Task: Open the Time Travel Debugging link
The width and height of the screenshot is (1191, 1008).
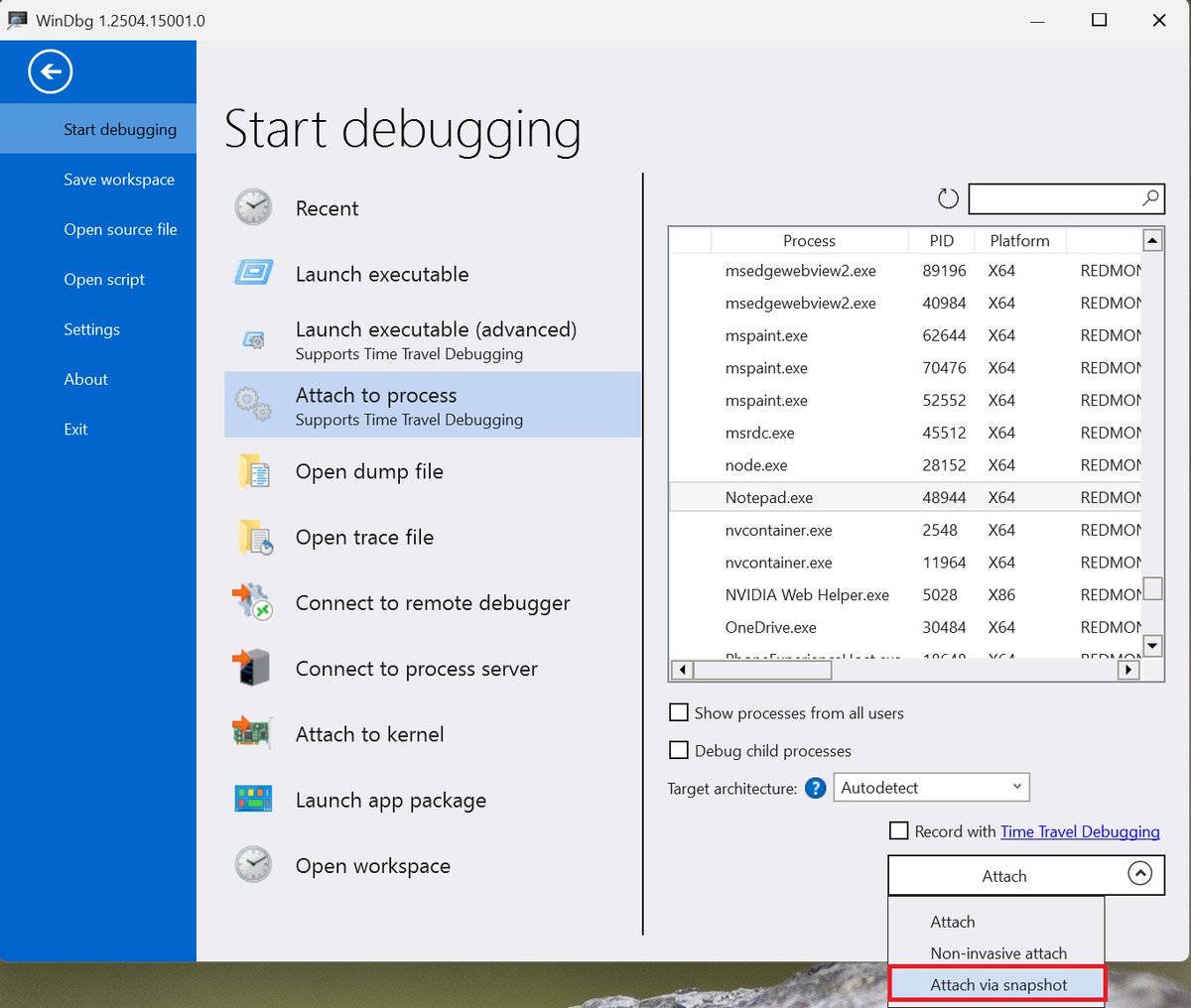Action: [1080, 831]
